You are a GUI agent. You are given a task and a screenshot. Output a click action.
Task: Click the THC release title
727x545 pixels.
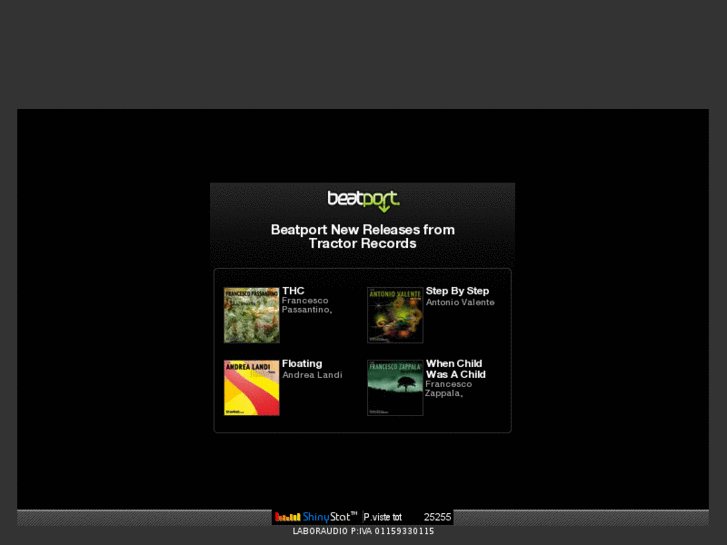point(293,291)
